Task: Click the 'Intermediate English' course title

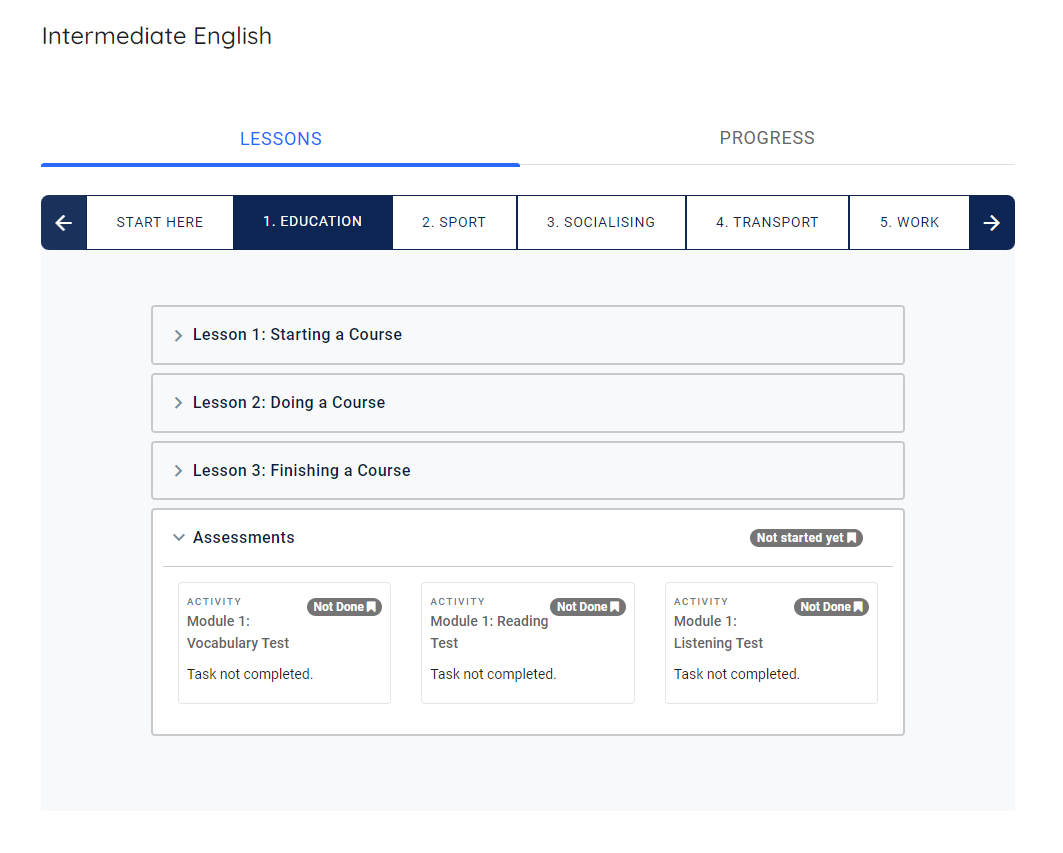Action: point(156,36)
